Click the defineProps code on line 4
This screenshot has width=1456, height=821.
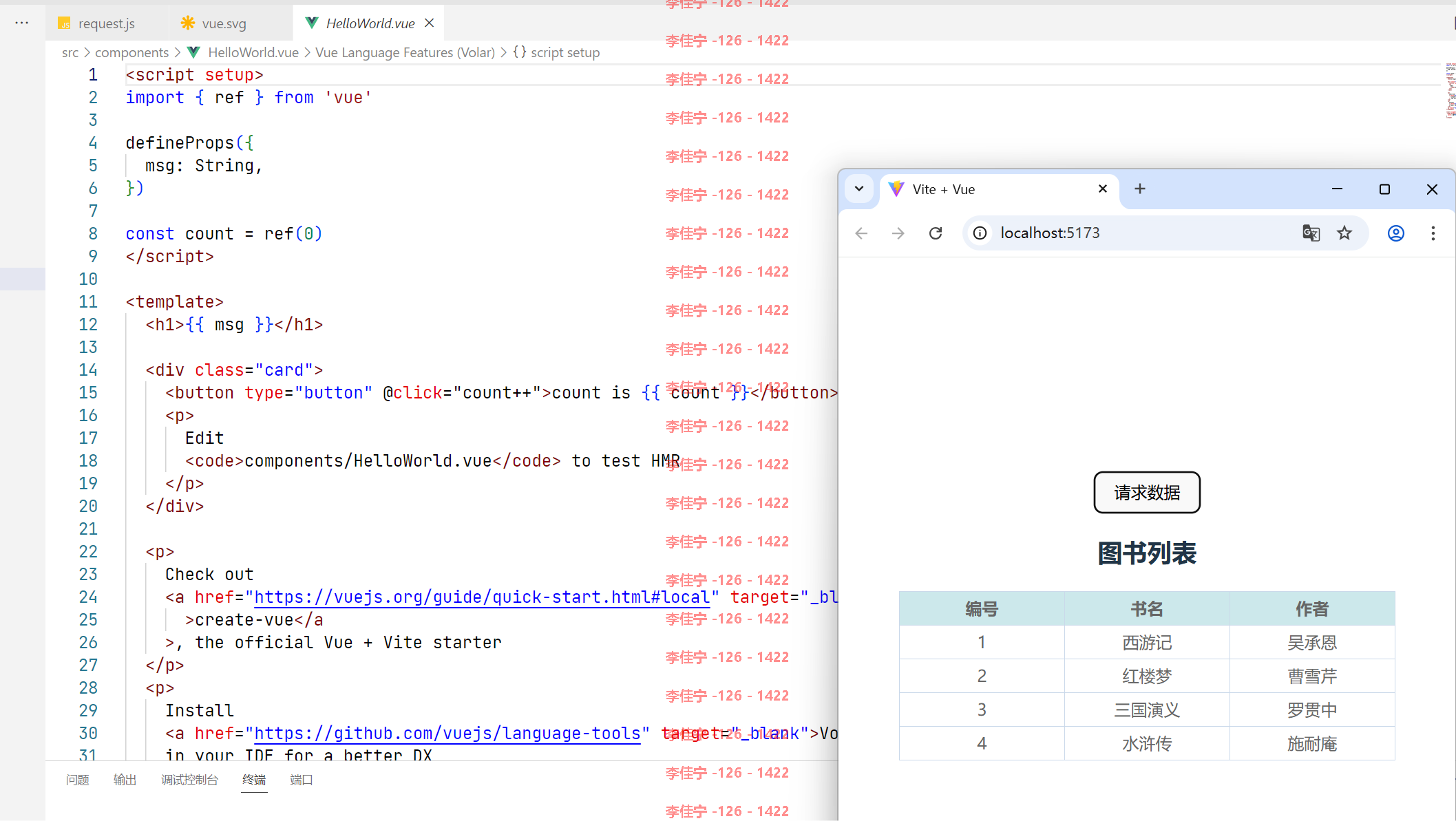(x=189, y=142)
